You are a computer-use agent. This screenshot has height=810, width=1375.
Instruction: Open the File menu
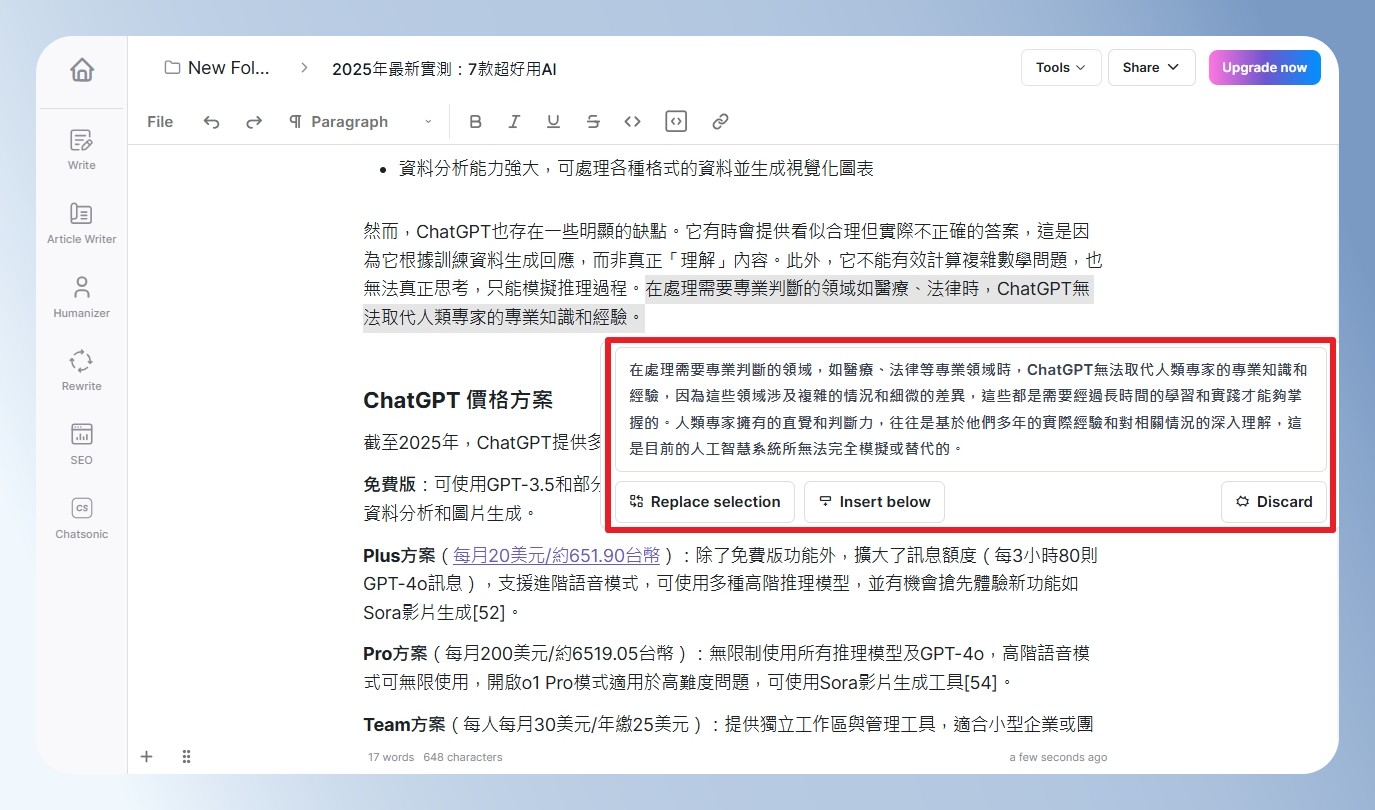160,122
